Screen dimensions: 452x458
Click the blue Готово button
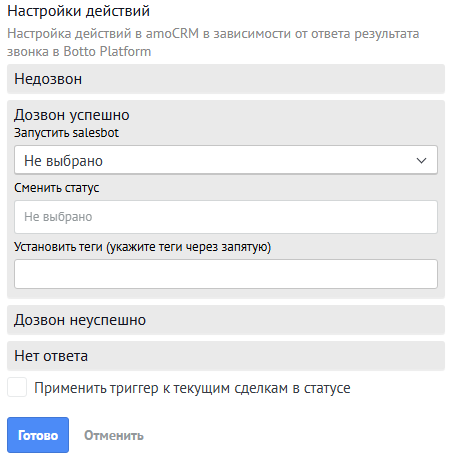(38, 435)
